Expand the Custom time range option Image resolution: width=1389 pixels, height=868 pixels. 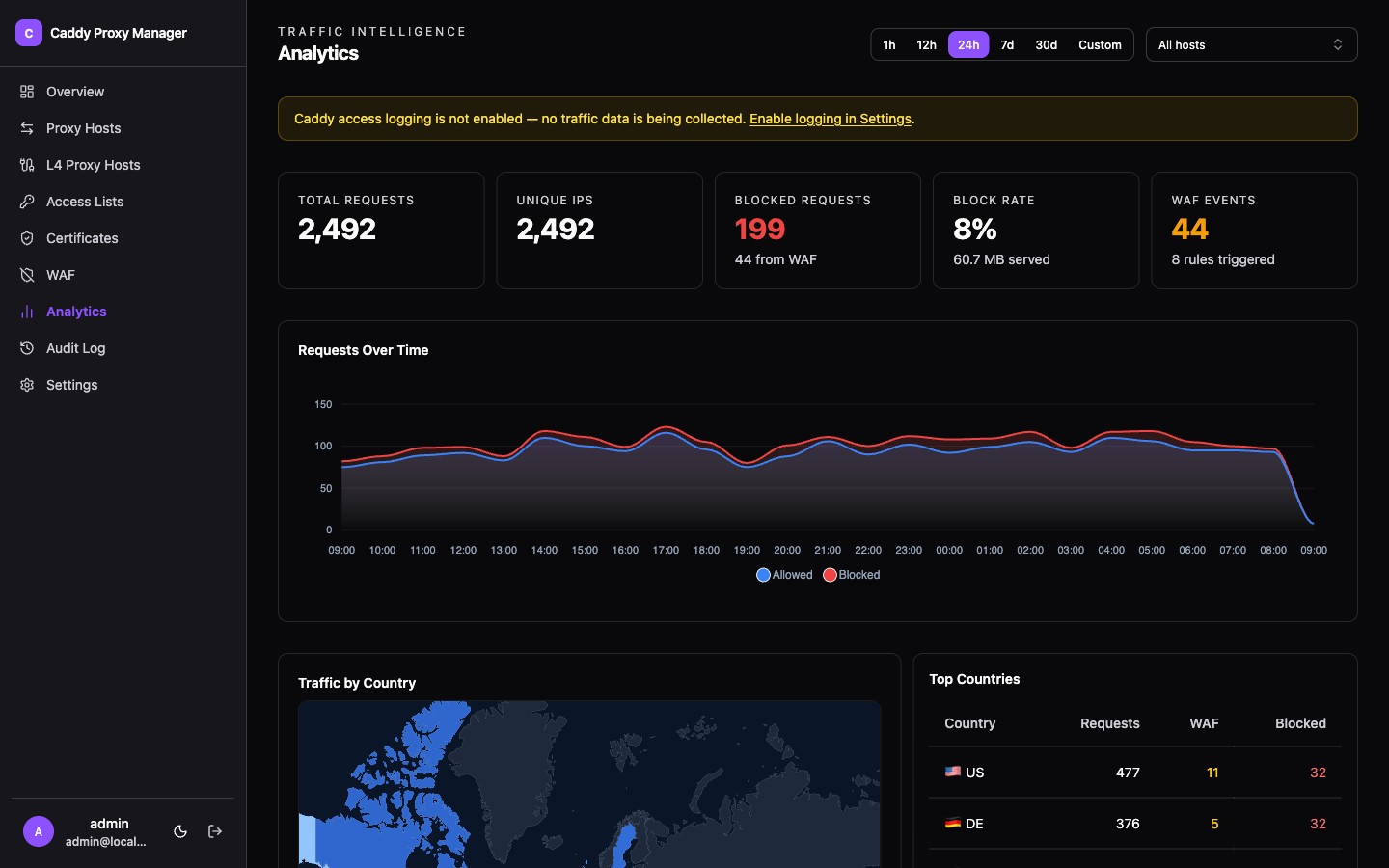tap(1100, 43)
